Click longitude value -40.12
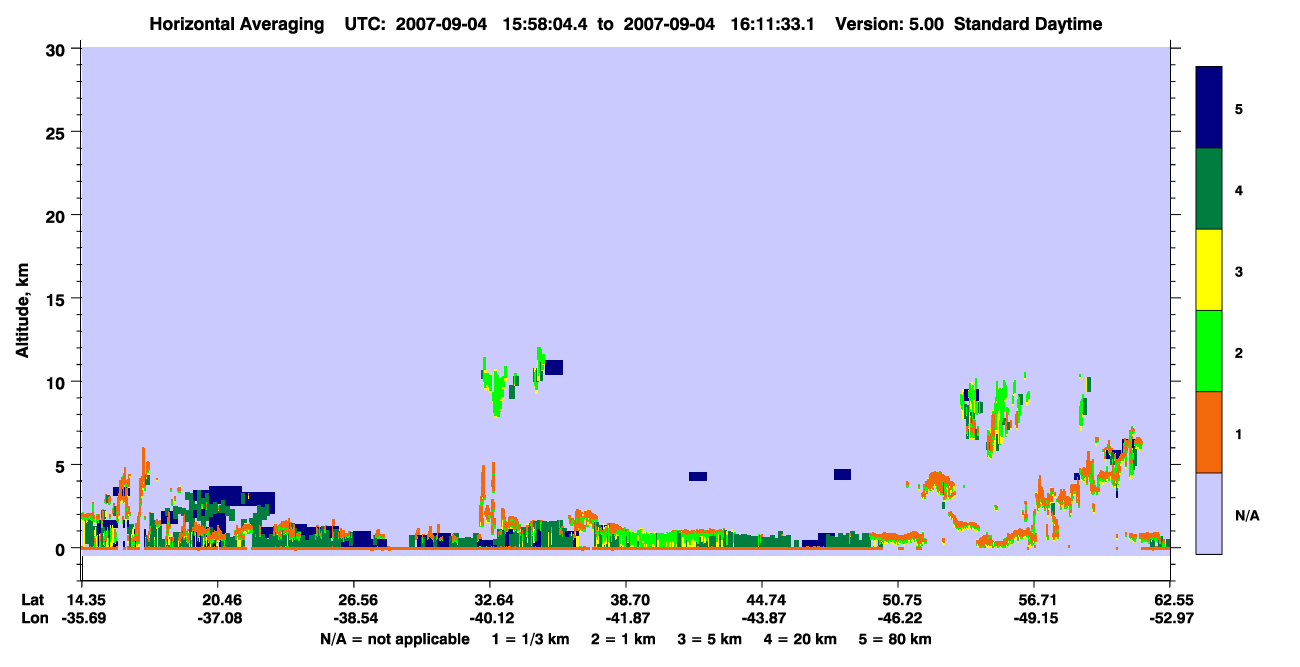The width and height of the screenshot is (1300, 667). (x=490, y=618)
